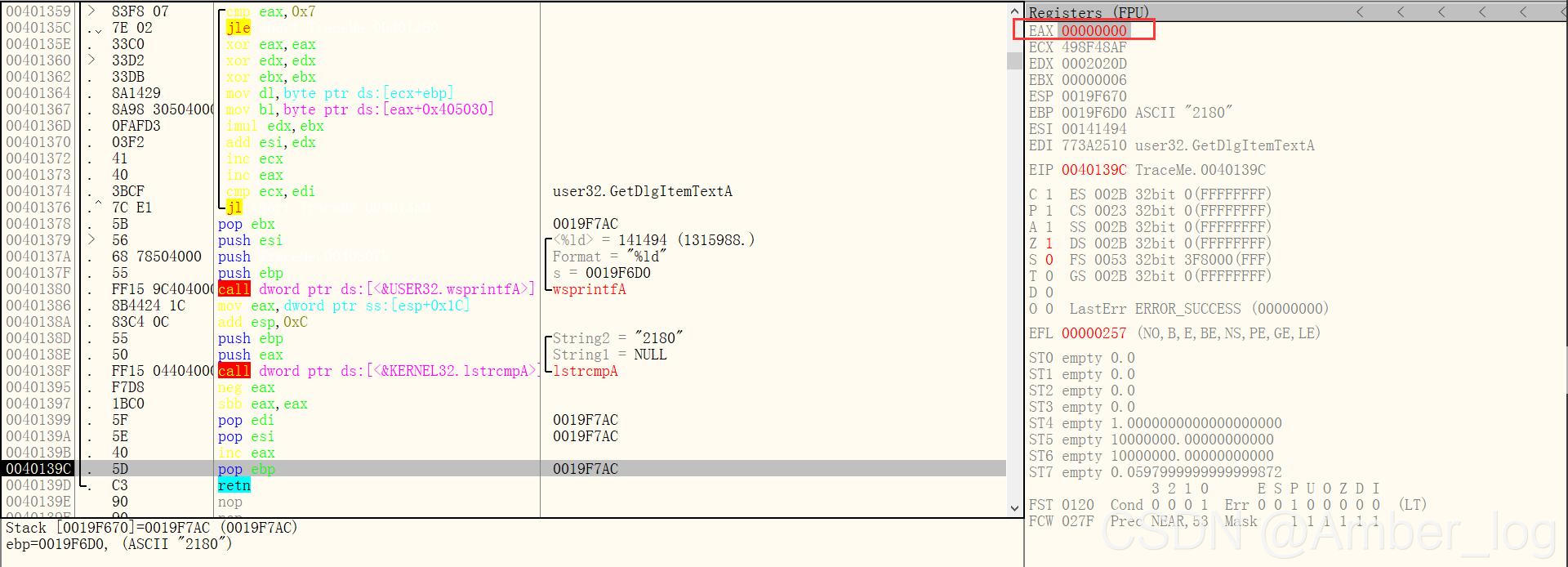1568x567 pixels.
Task: Select the imul edx,ebx instruction
Action: coord(275,126)
